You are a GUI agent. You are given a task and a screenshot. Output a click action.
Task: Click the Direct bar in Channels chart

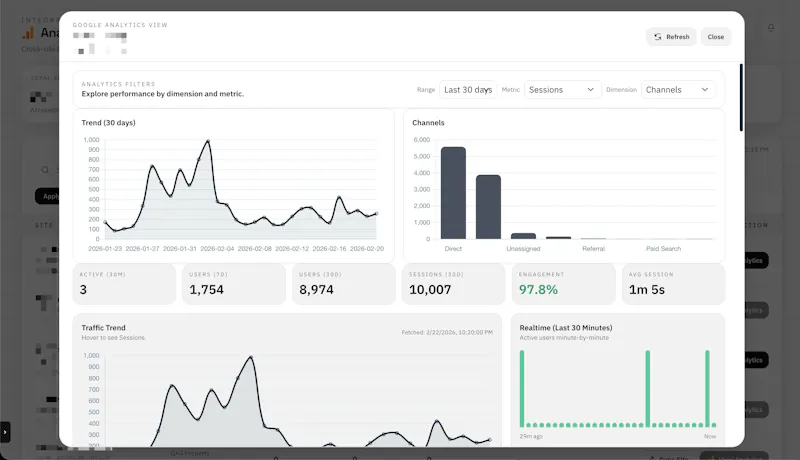(x=453, y=193)
